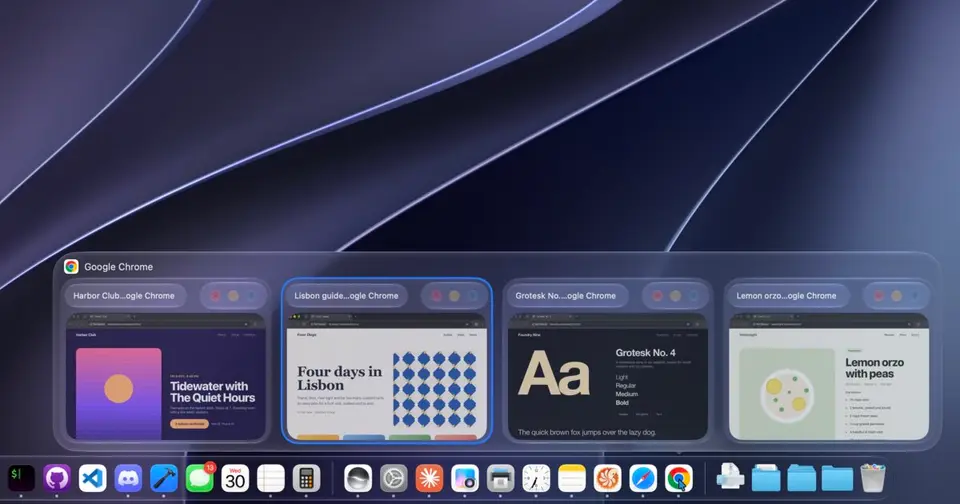Open Visual Studio Code in the Dock
960x504 pixels.
point(92,478)
